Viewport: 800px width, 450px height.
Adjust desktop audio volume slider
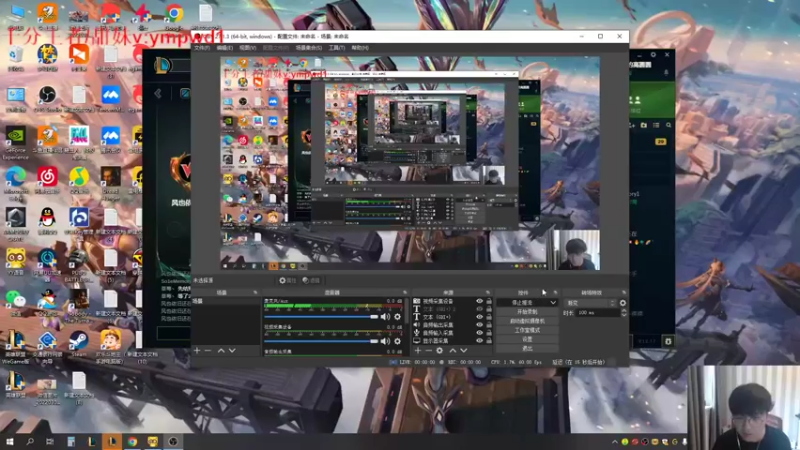tap(321, 317)
